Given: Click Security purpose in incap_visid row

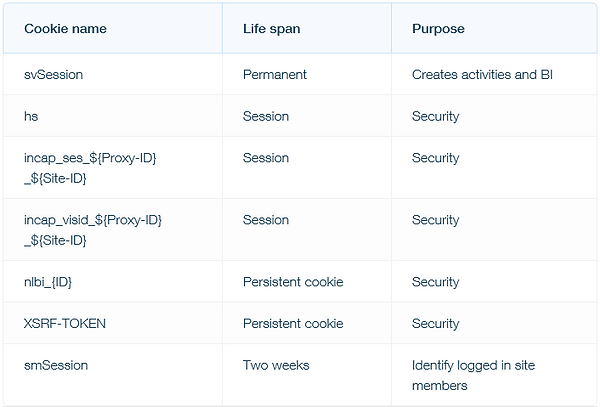Looking at the screenshot, I should pyautogui.click(x=435, y=220).
